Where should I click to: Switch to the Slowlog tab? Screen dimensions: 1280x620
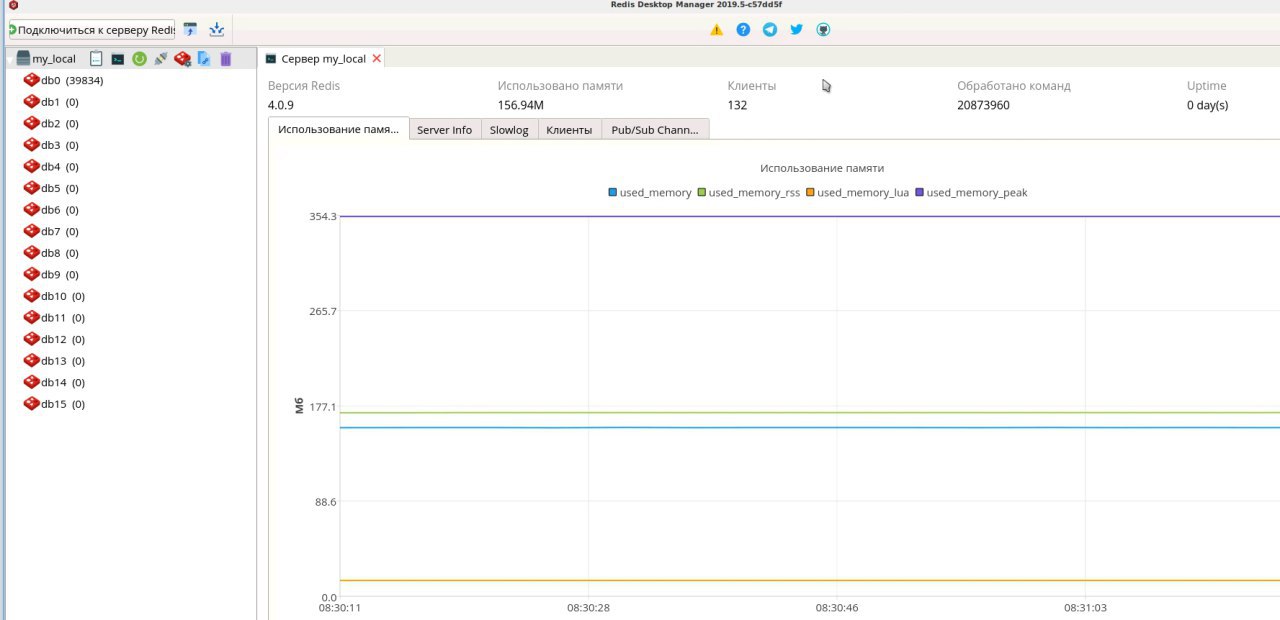click(x=509, y=130)
